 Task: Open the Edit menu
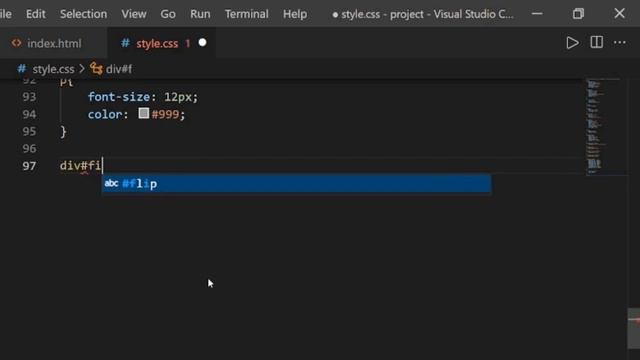pos(36,14)
